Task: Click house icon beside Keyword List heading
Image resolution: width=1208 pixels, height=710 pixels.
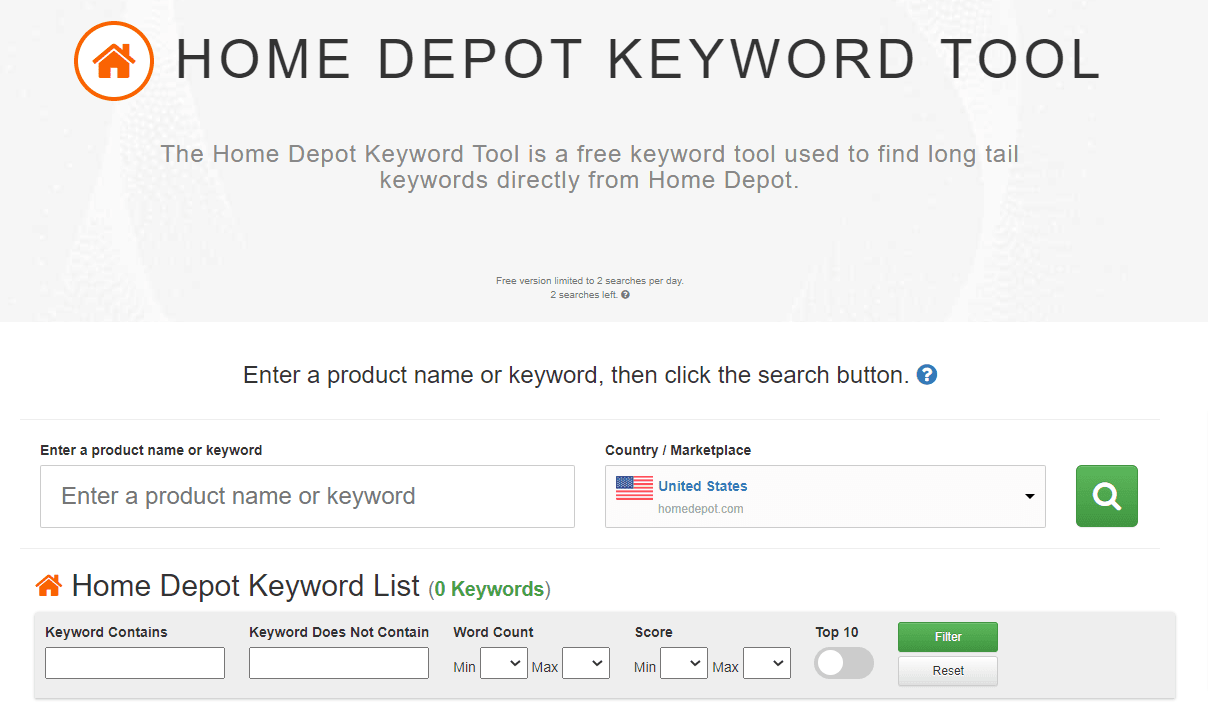Action: point(49,585)
